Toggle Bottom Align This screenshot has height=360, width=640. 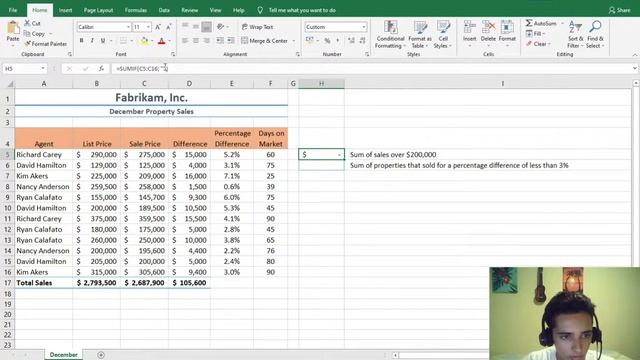click(207, 27)
